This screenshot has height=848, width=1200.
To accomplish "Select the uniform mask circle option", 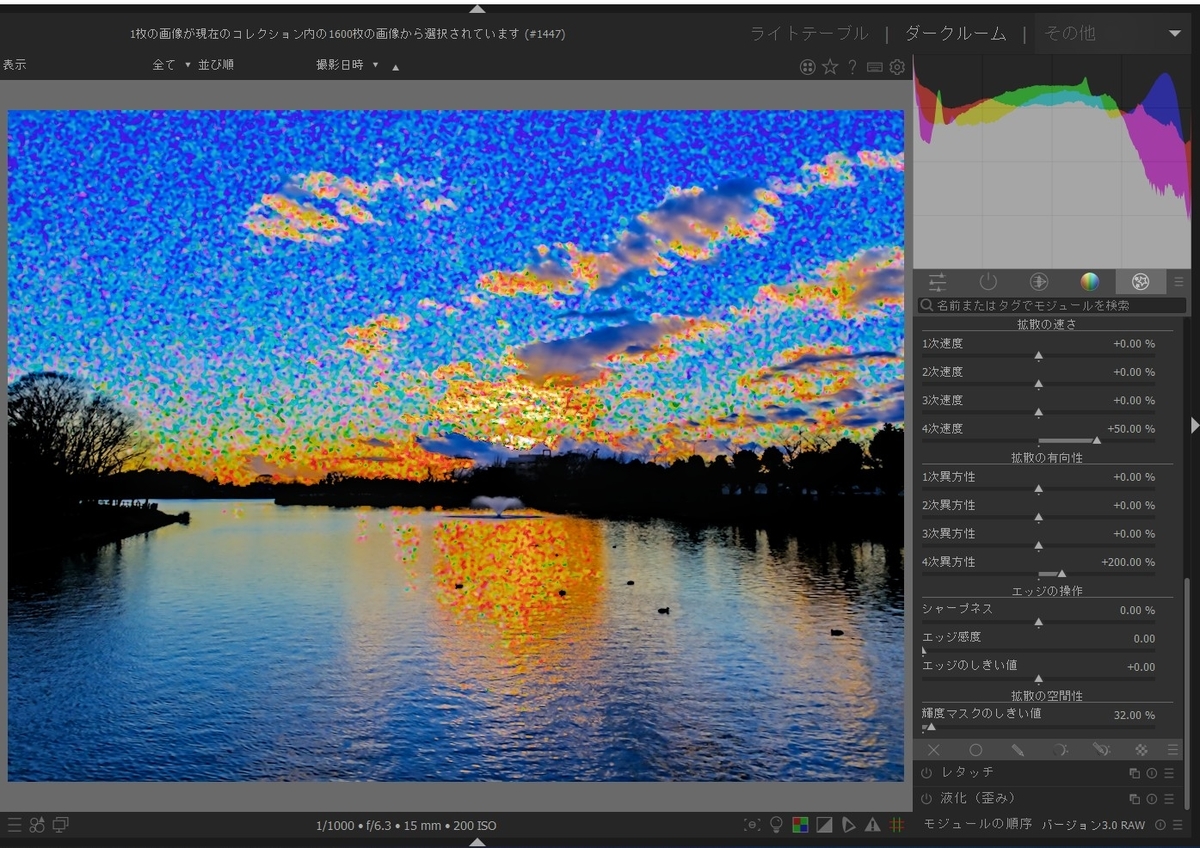I will [x=976, y=750].
